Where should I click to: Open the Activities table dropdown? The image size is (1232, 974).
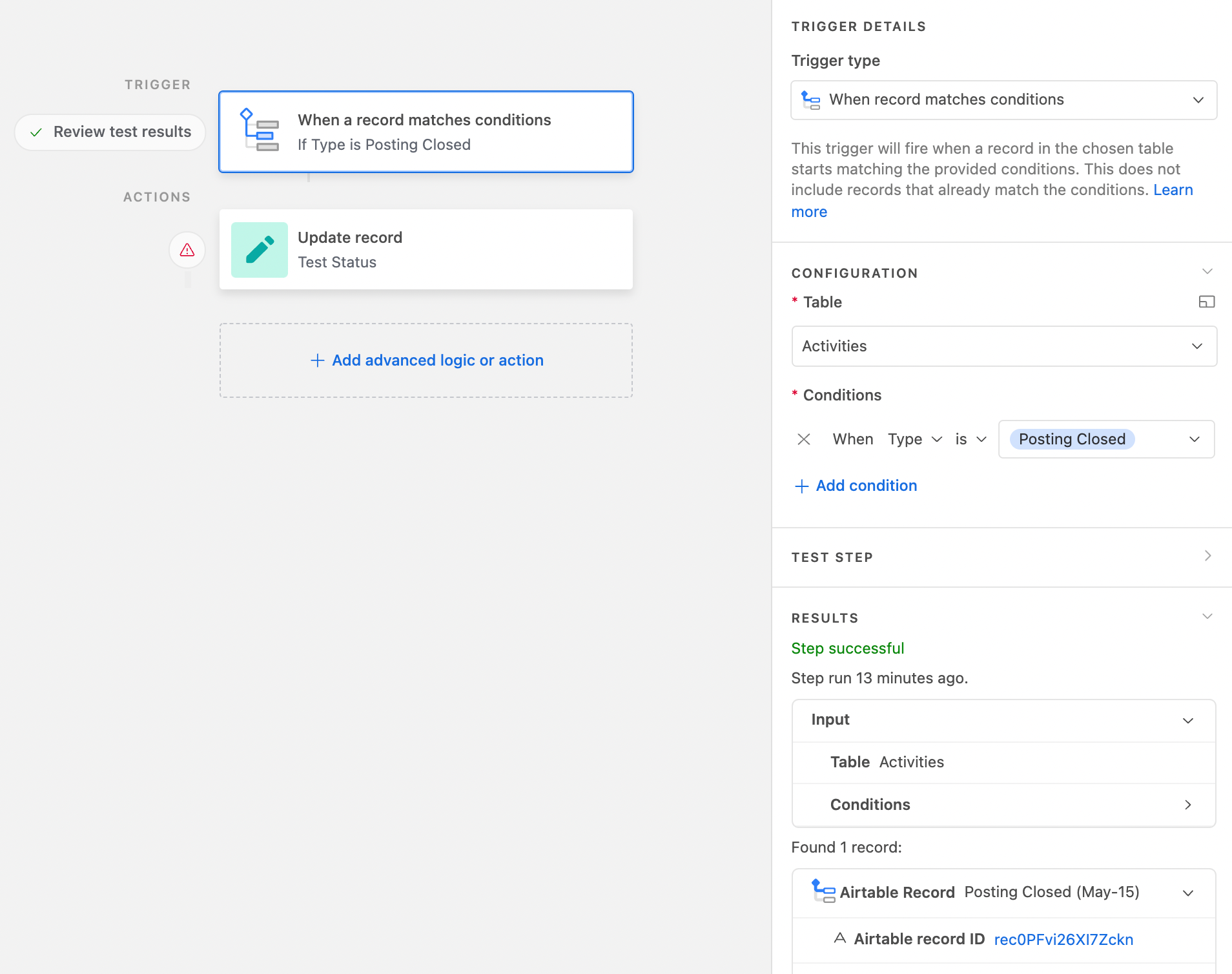click(x=1004, y=346)
